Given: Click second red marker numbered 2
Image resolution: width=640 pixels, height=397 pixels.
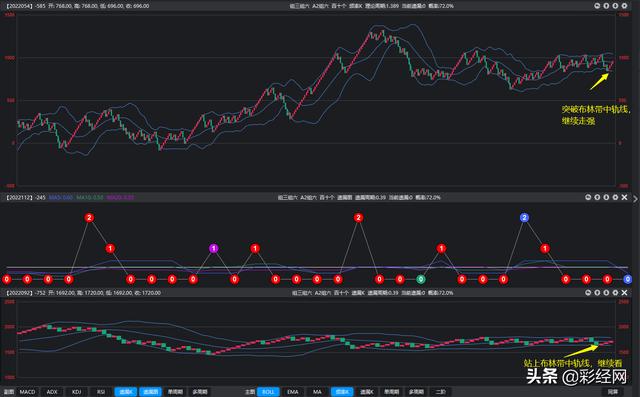Looking at the screenshot, I should pos(358,217).
